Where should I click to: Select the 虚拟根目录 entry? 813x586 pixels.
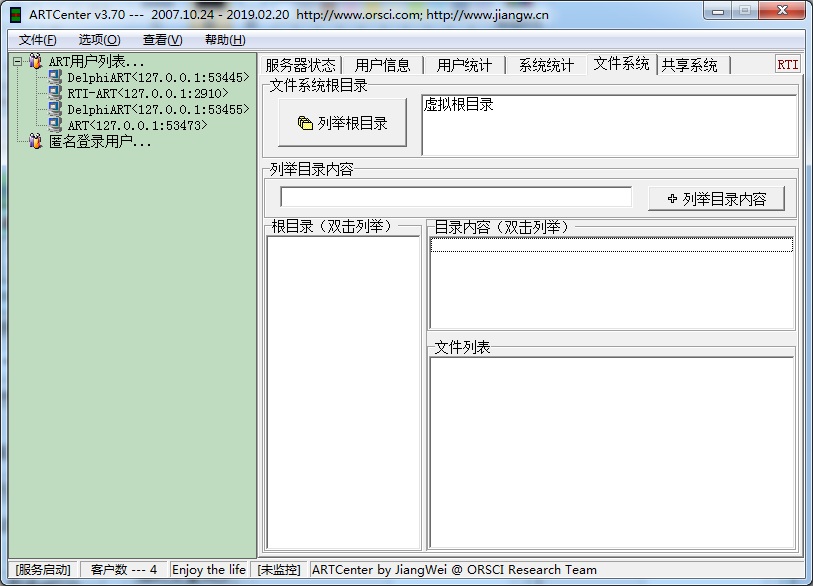(458, 105)
